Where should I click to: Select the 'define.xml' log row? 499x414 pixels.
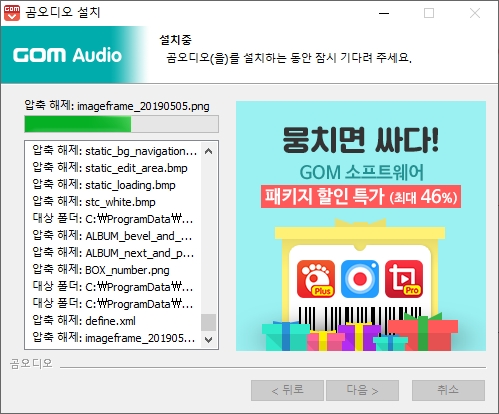tap(84, 321)
